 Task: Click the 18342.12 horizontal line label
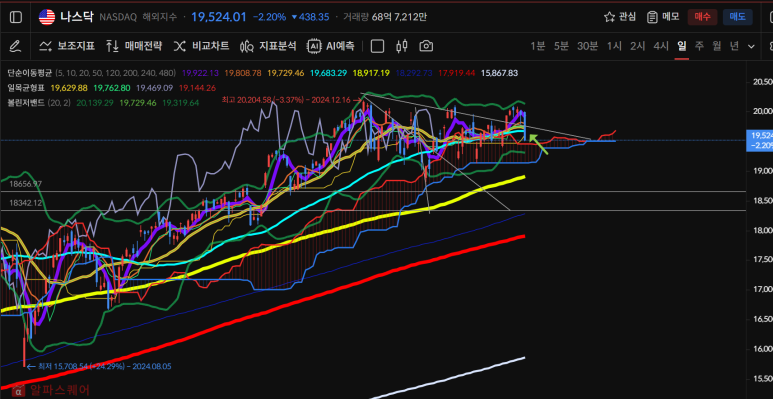[x=25, y=203]
